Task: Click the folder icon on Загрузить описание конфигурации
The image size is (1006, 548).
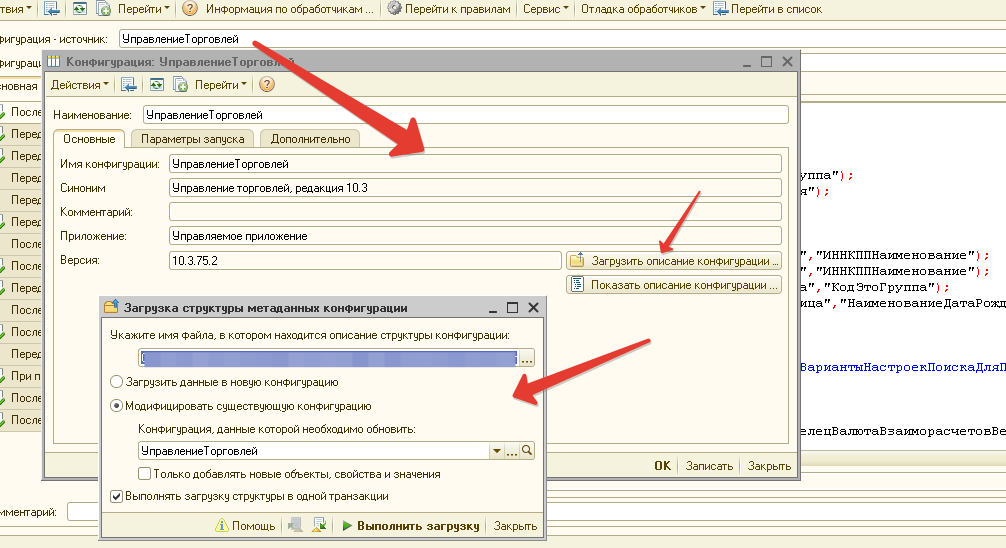Action: [577, 261]
